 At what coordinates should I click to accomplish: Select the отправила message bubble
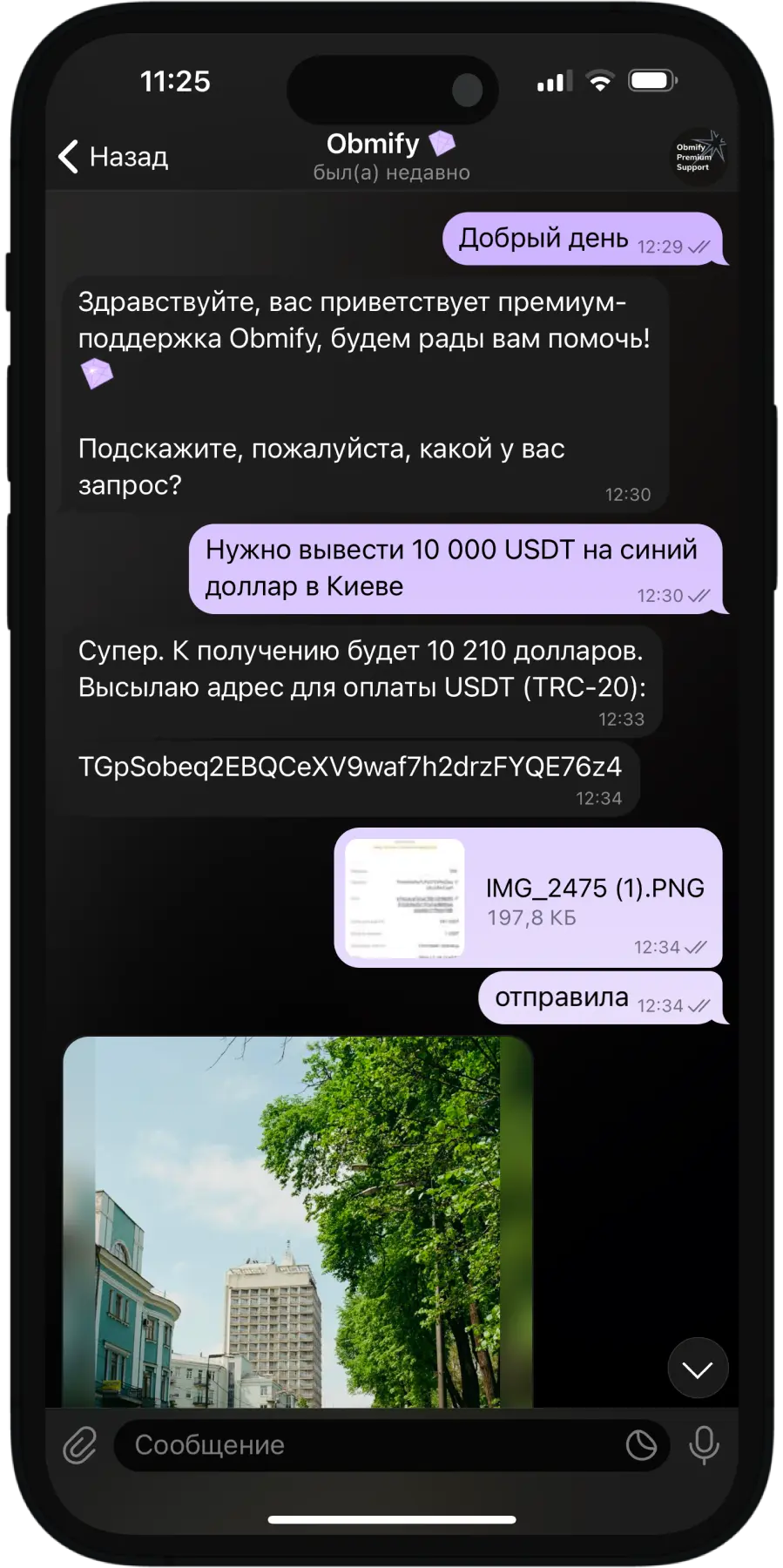click(x=601, y=998)
